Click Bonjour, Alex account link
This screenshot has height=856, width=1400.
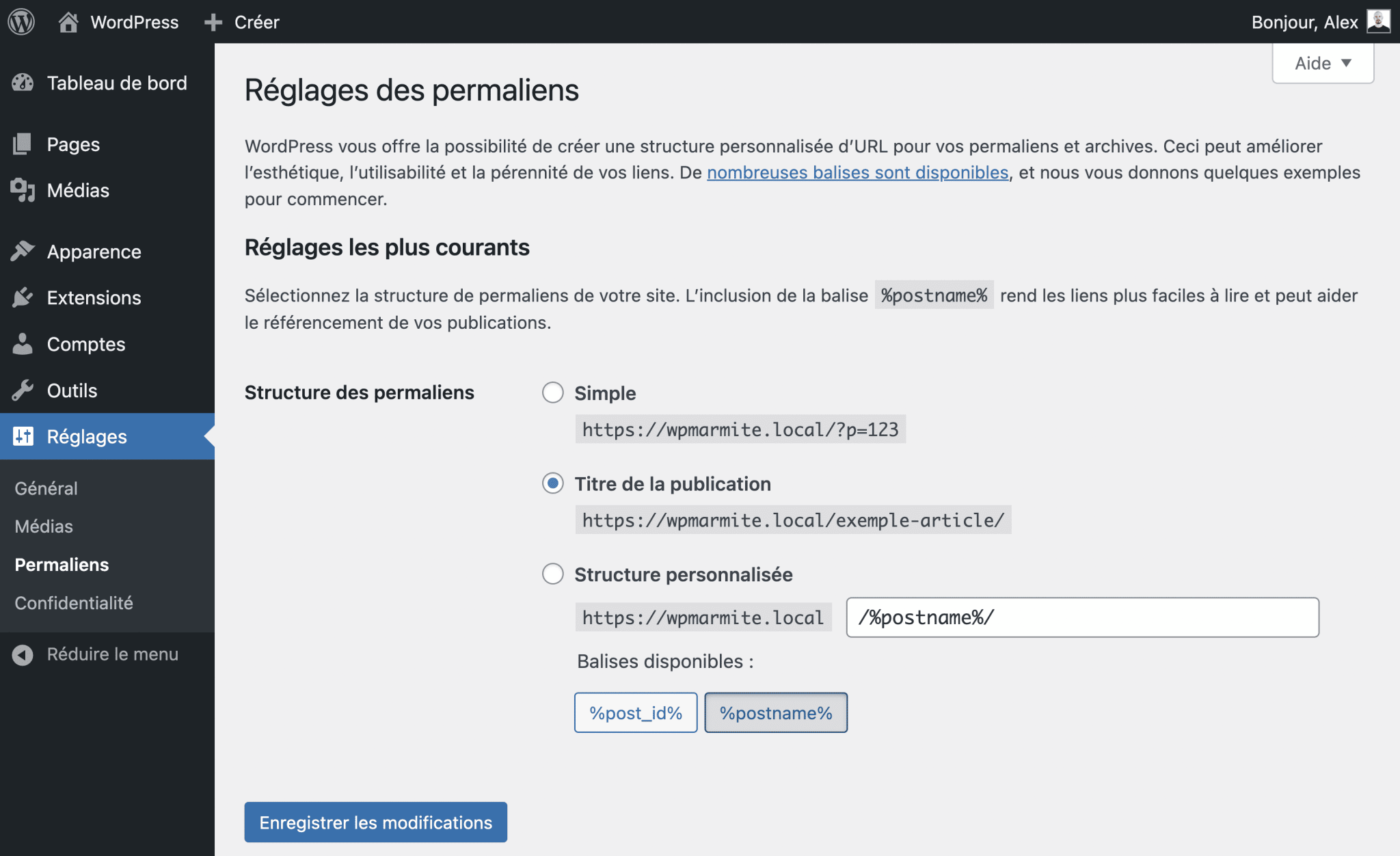(x=1304, y=22)
